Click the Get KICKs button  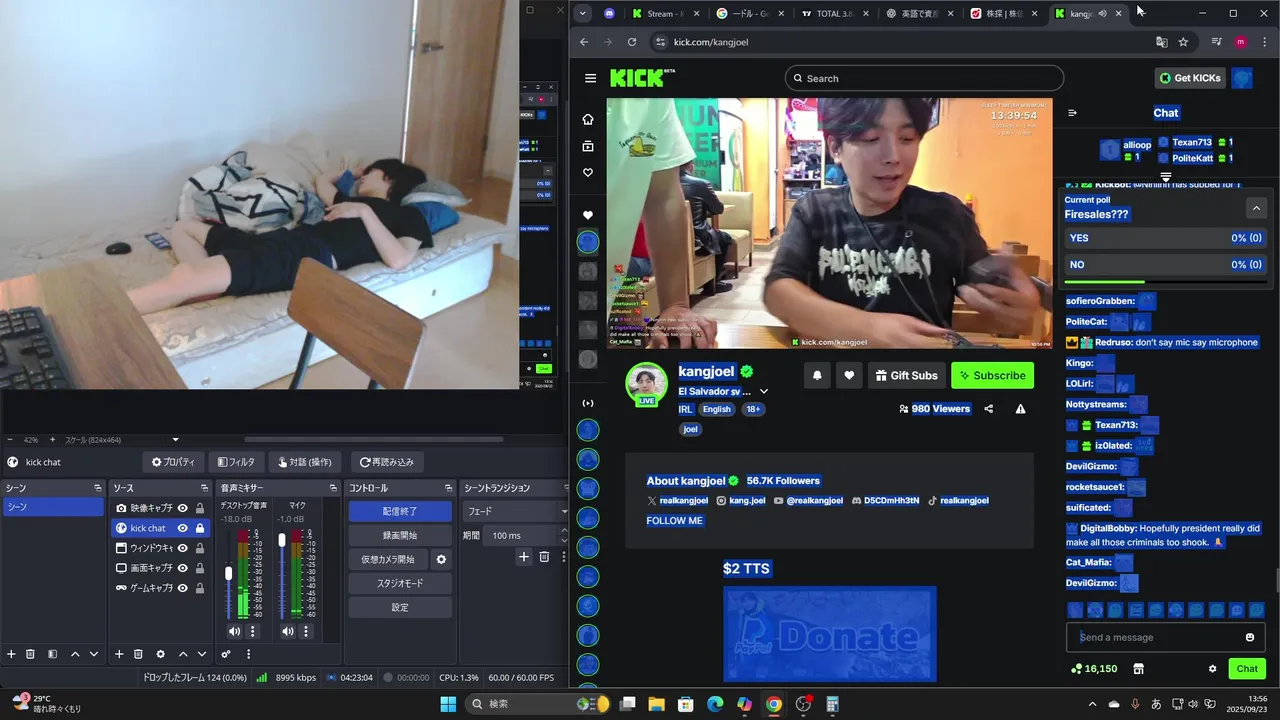(1190, 78)
